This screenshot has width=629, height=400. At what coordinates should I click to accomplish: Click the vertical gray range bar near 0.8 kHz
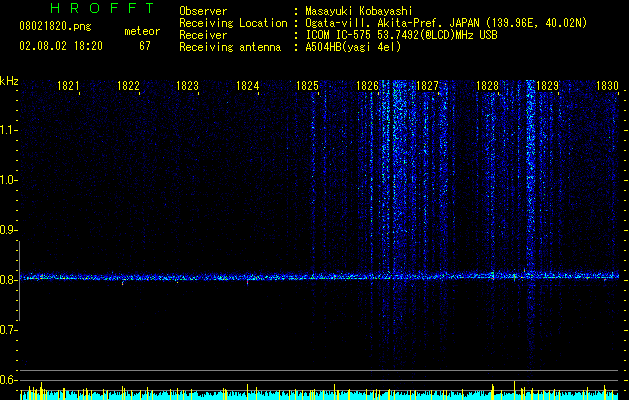pos(19,281)
